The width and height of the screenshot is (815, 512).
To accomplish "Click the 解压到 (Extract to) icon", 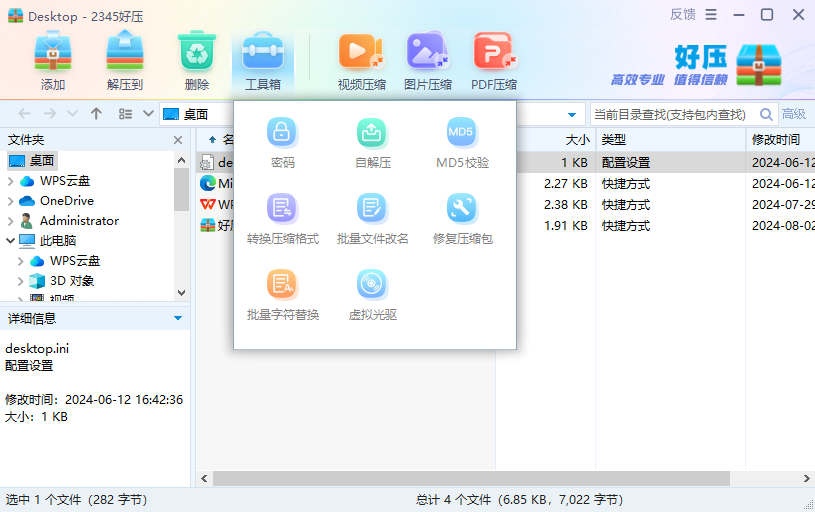I will coord(125,52).
